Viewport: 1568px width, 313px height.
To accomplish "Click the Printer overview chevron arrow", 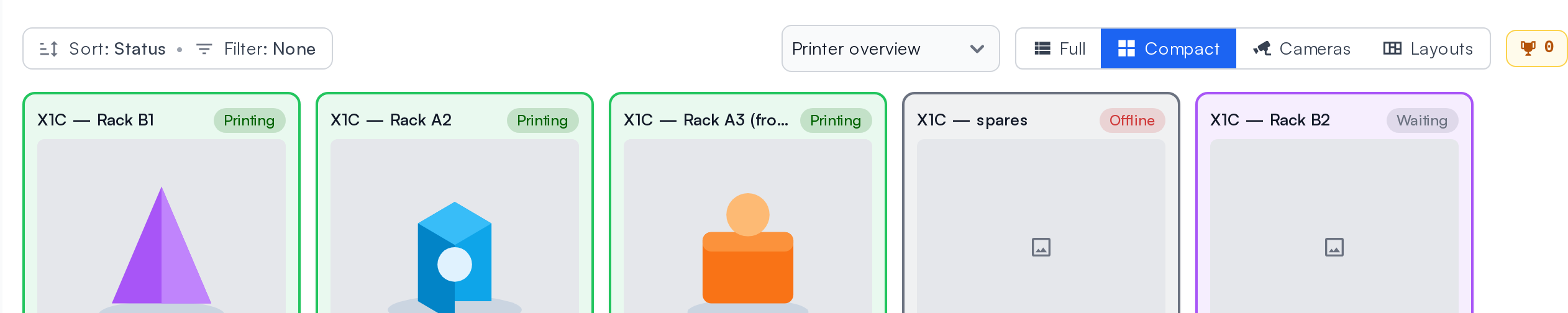I will click(977, 49).
